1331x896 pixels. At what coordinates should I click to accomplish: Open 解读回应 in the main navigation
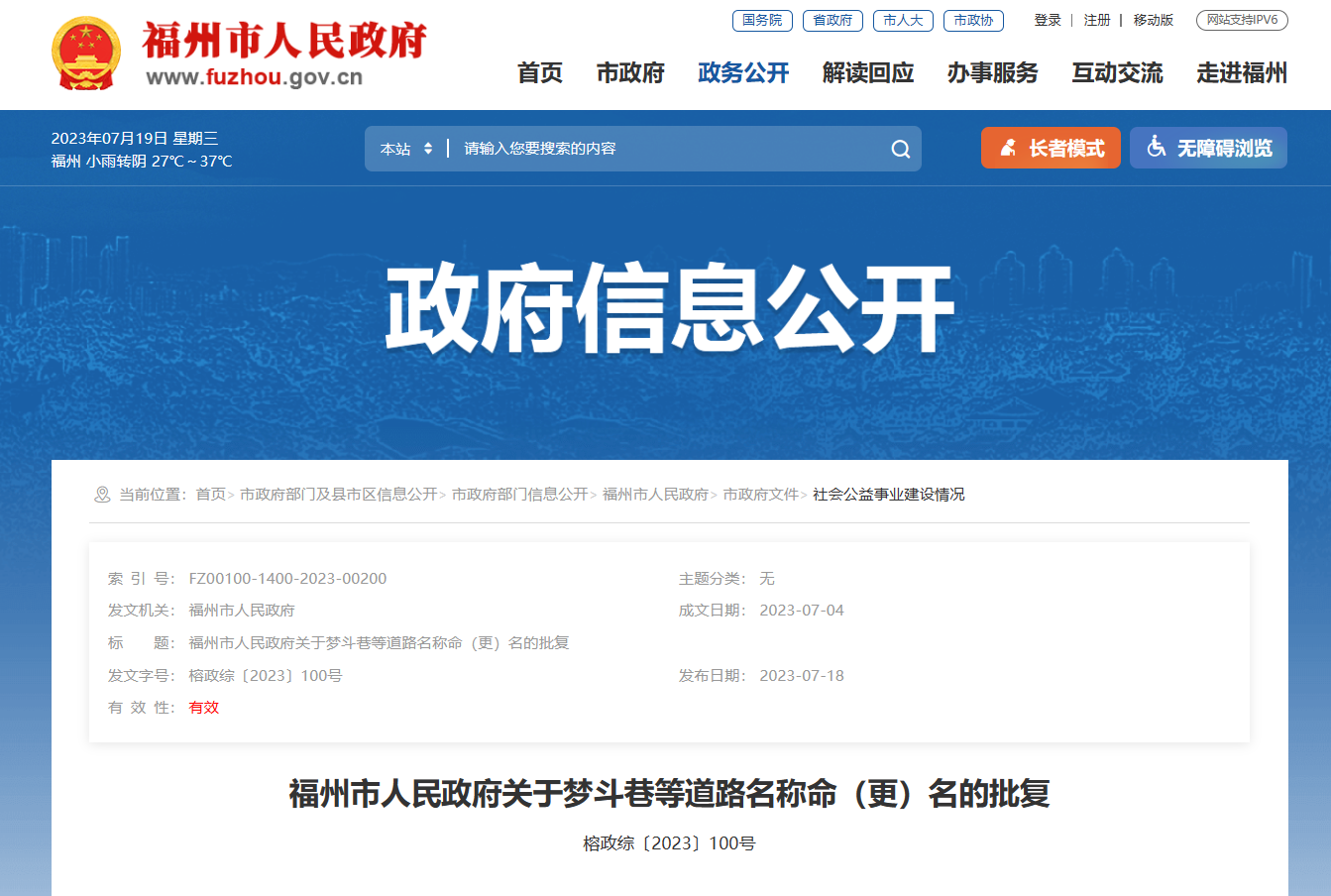pos(868,72)
